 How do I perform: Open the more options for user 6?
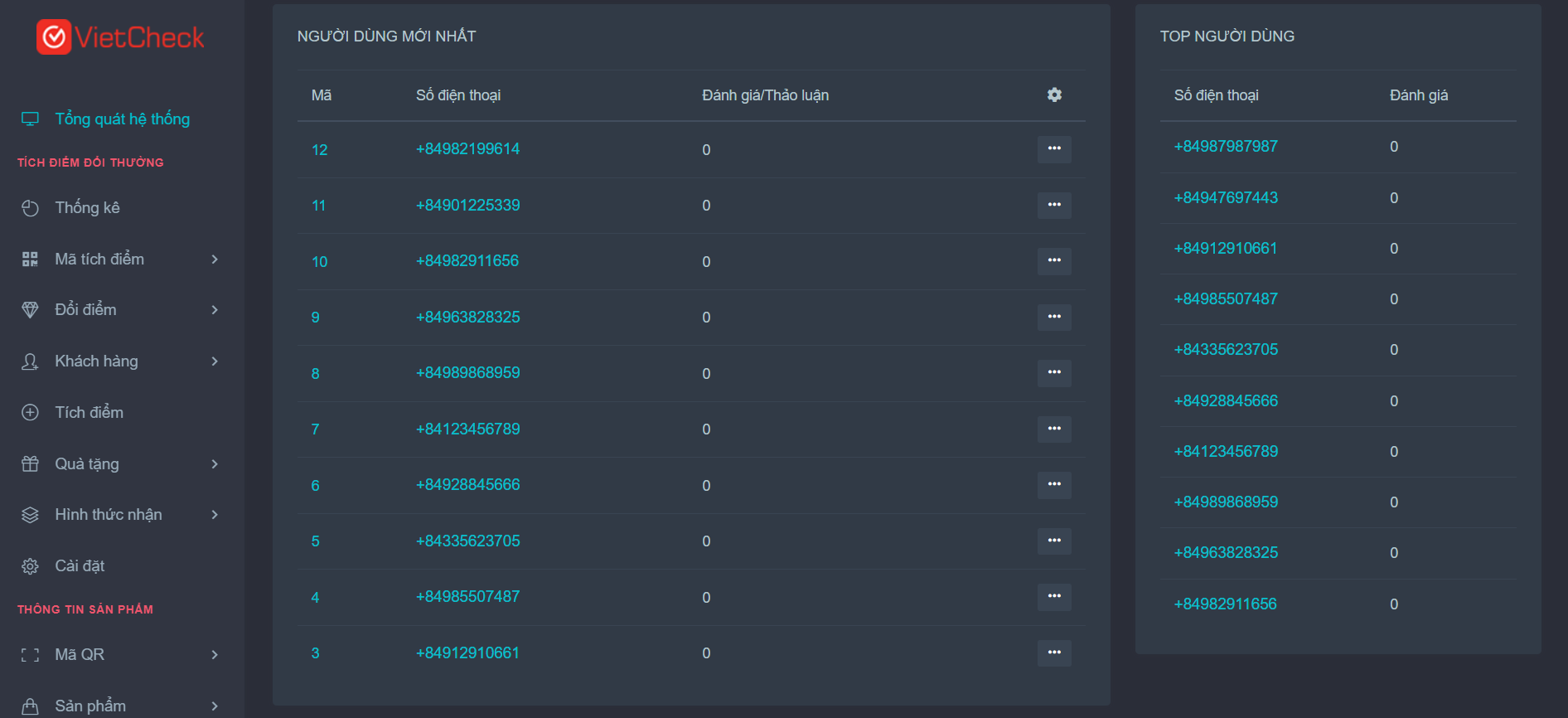click(x=1054, y=485)
